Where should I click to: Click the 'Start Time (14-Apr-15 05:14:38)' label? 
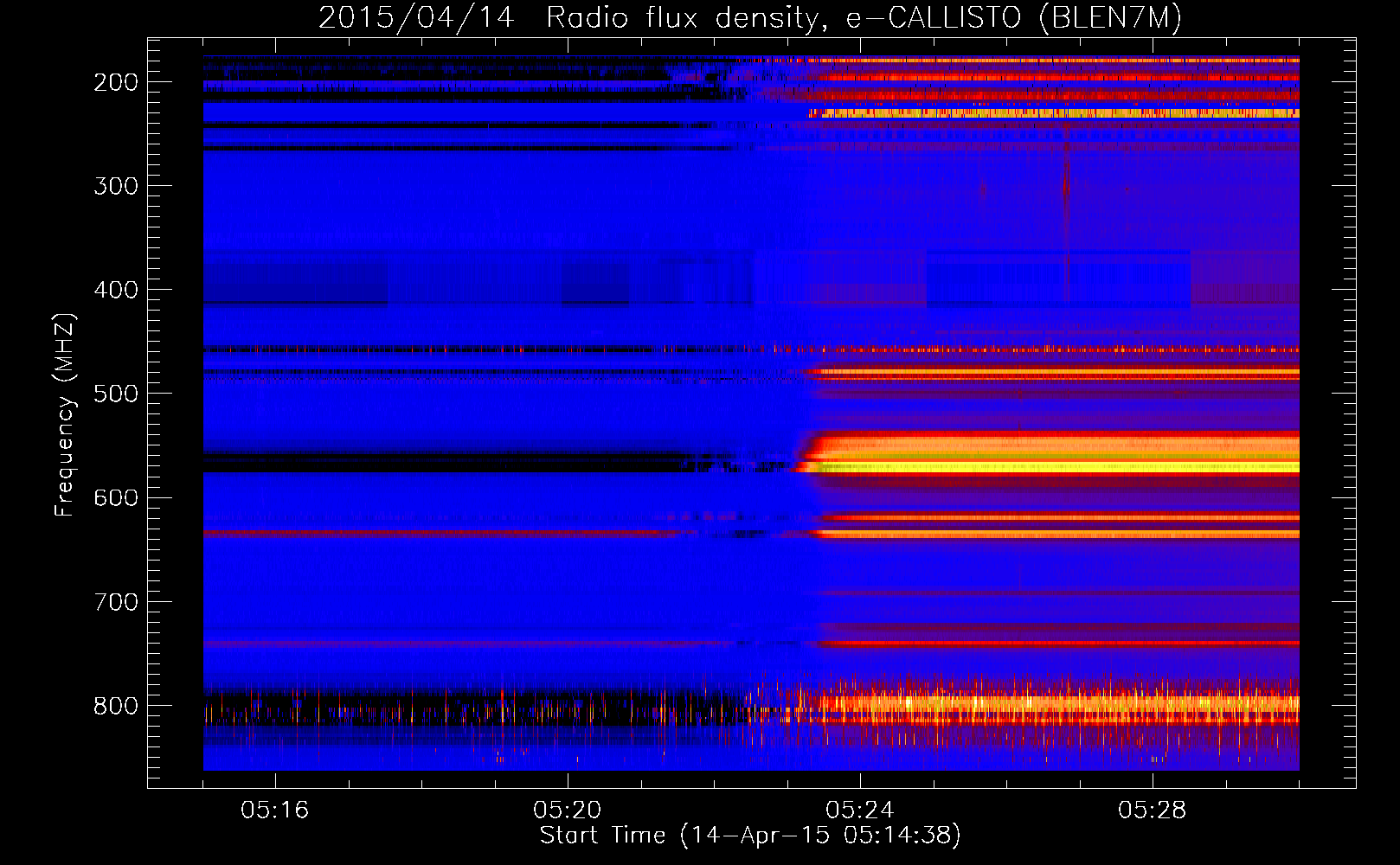pos(750,836)
